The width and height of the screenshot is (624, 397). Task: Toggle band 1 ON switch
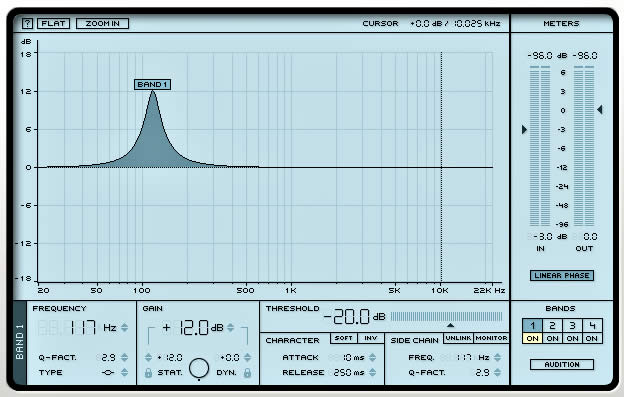[532, 339]
